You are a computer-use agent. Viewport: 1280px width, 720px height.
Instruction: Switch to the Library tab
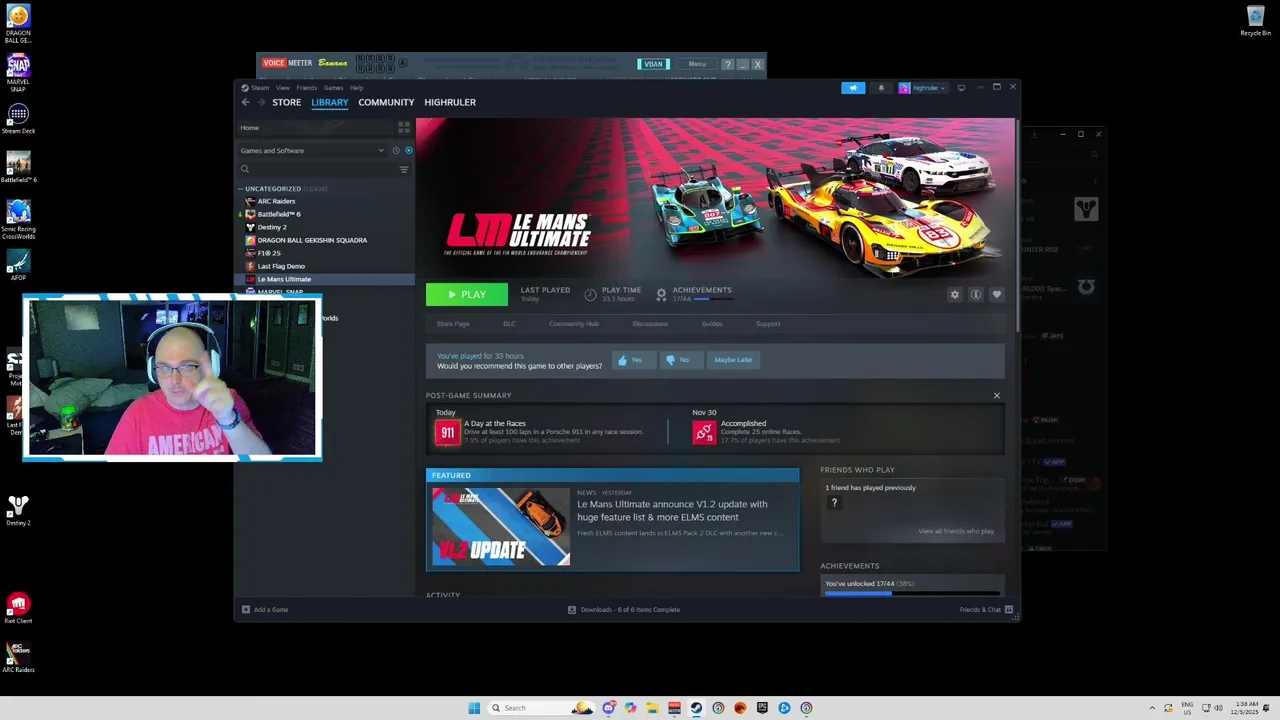click(329, 102)
